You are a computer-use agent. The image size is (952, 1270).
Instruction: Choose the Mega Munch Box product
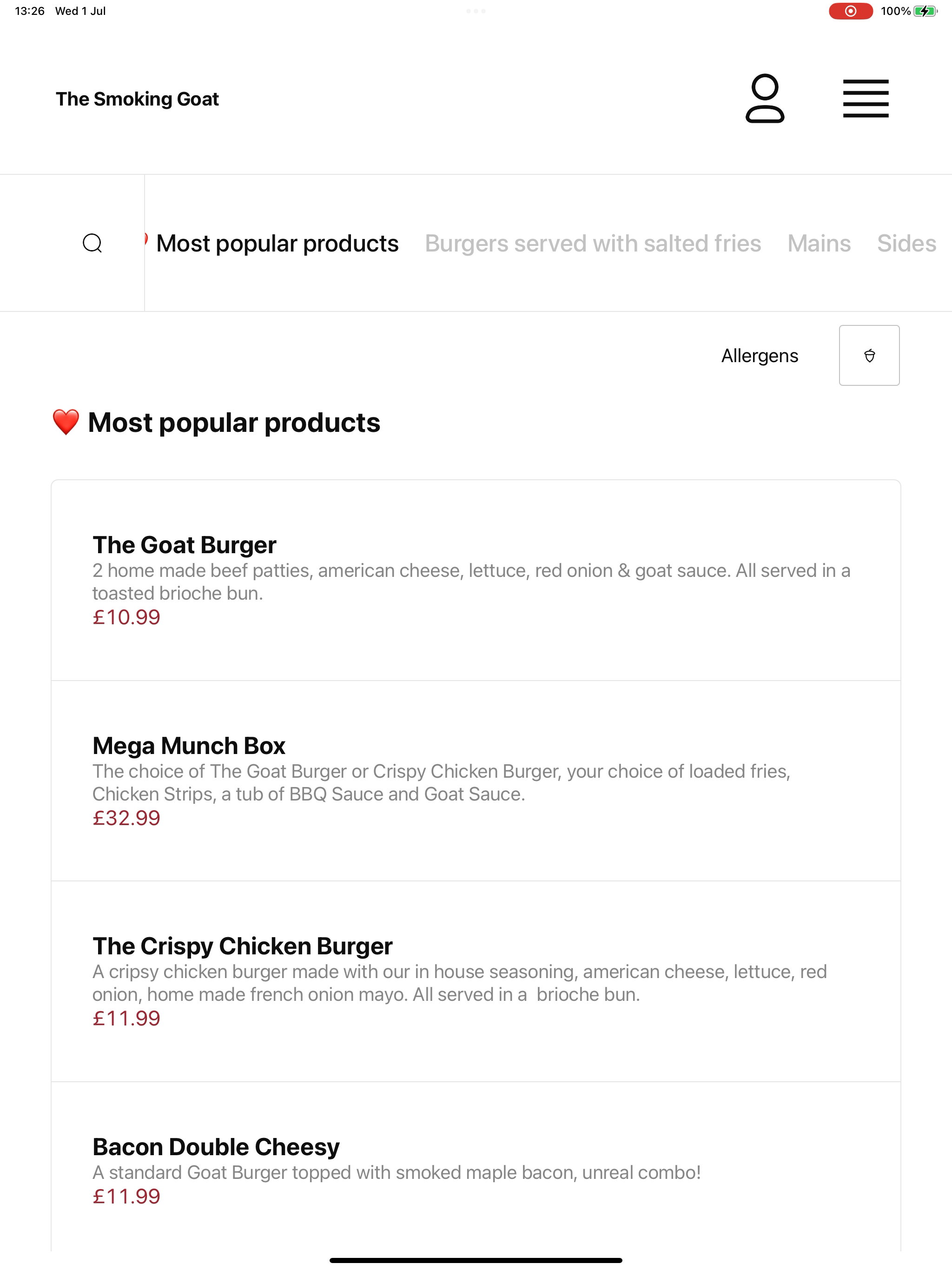point(476,781)
